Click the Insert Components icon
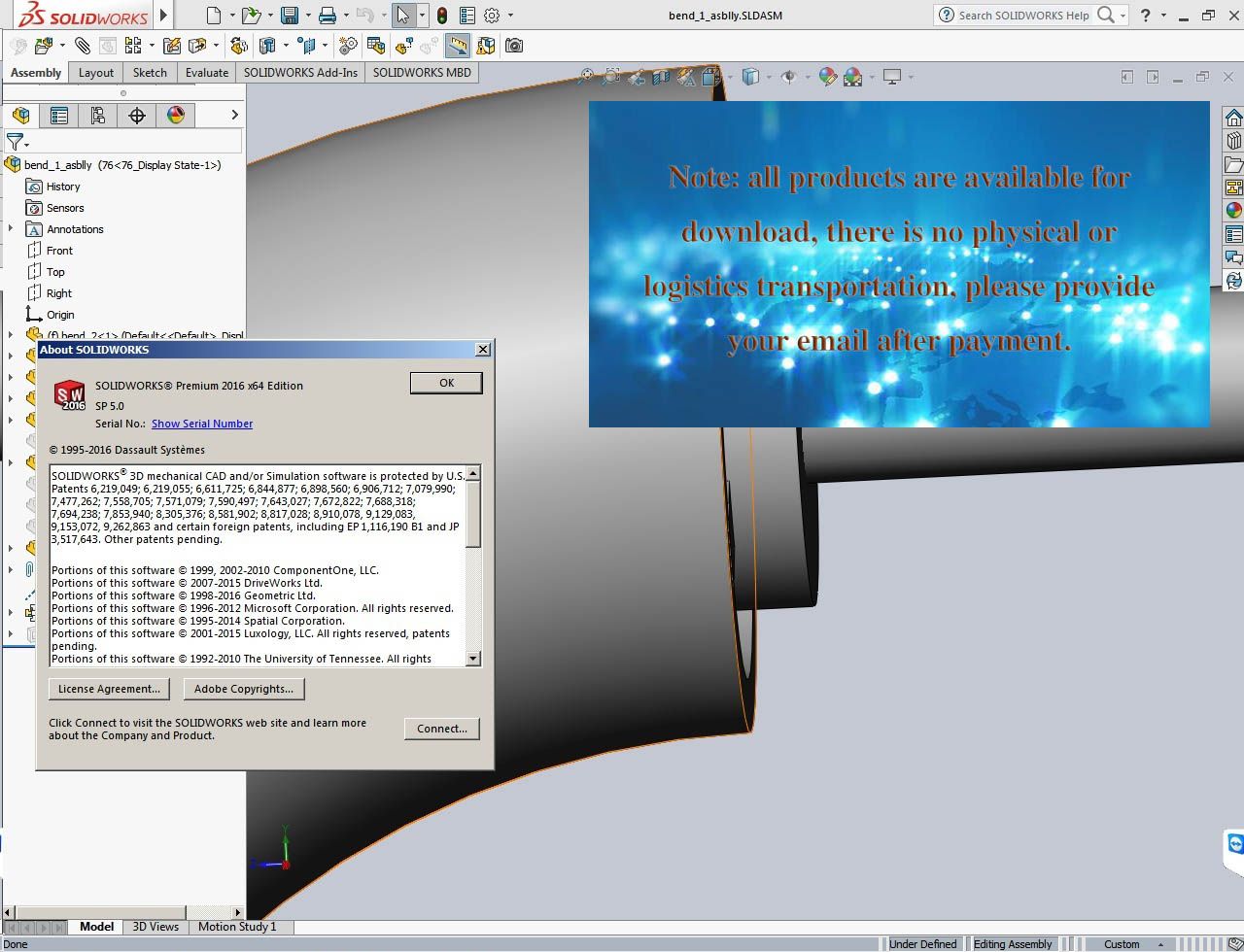The height and width of the screenshot is (952, 1244). (x=43, y=45)
